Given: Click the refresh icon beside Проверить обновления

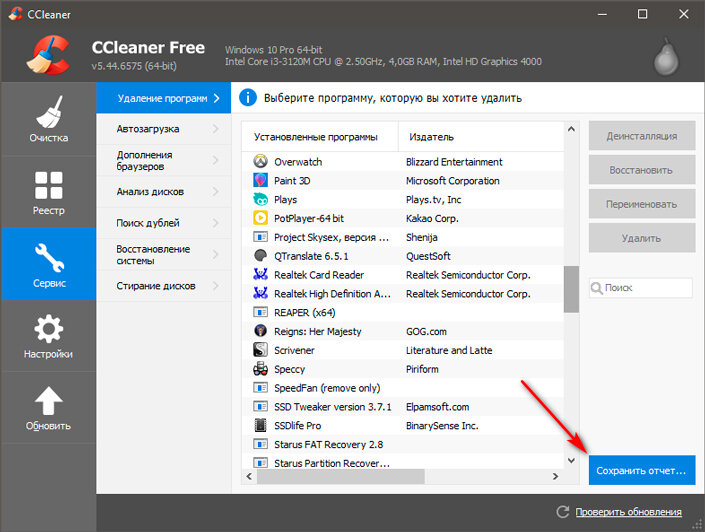Looking at the screenshot, I should tap(562, 512).
